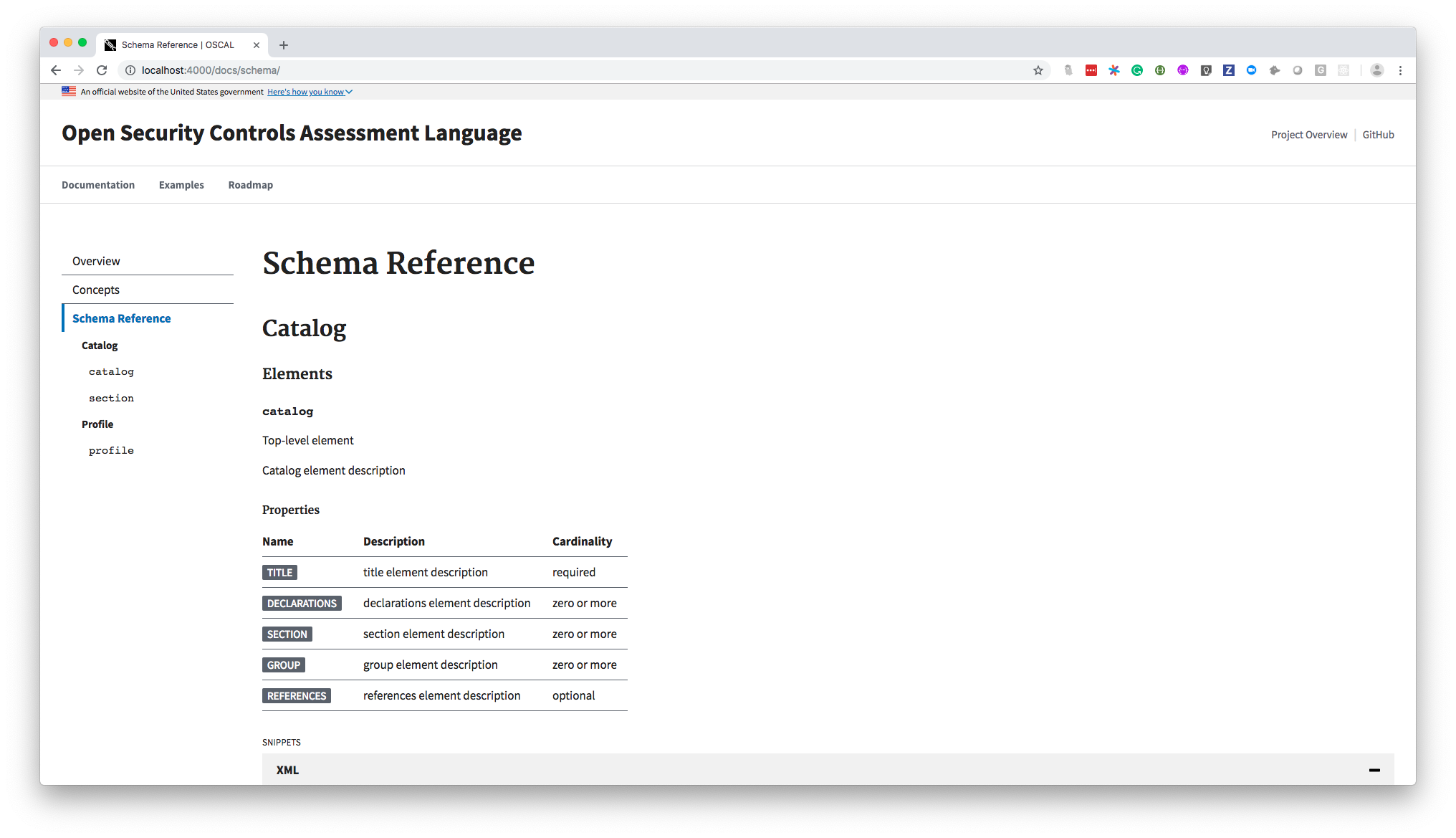Open the Chrome user profile avatar
The height and width of the screenshot is (838, 1456).
(1376, 70)
